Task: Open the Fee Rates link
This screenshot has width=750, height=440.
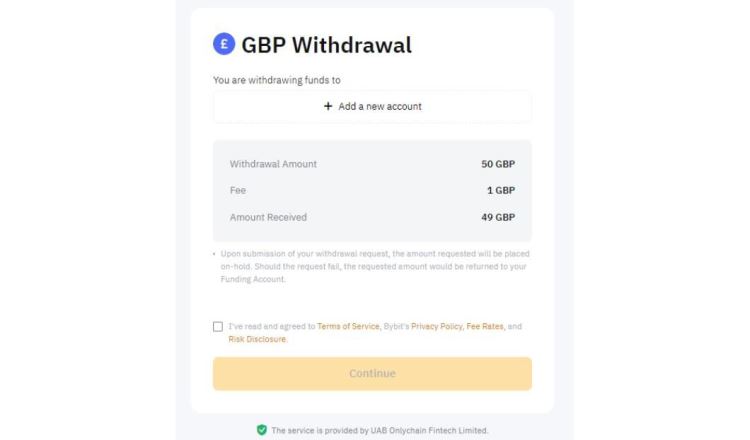Action: click(485, 327)
